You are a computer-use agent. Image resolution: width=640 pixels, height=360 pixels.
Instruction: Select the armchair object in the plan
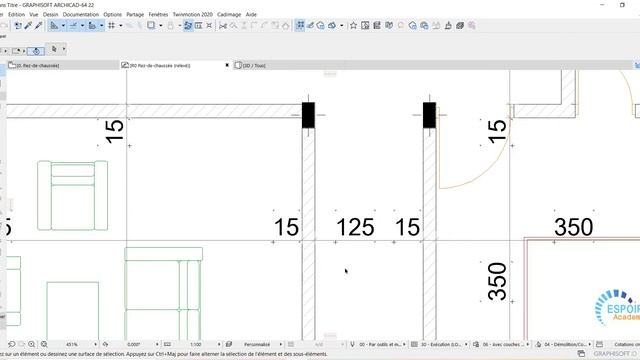pyautogui.click(x=73, y=196)
